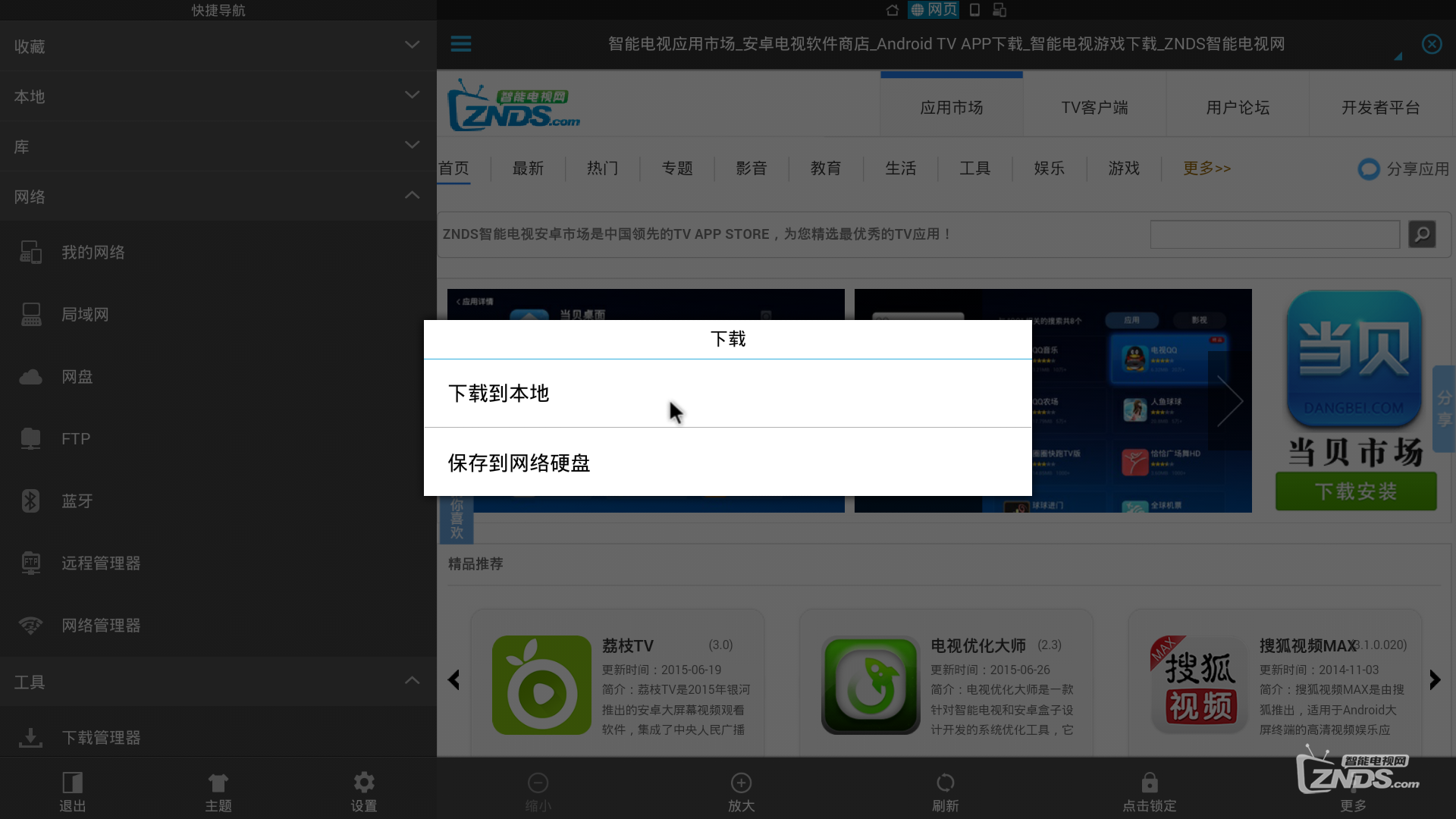The image size is (1456, 819).
Task: Open the FTP icon
Action: coord(30,438)
